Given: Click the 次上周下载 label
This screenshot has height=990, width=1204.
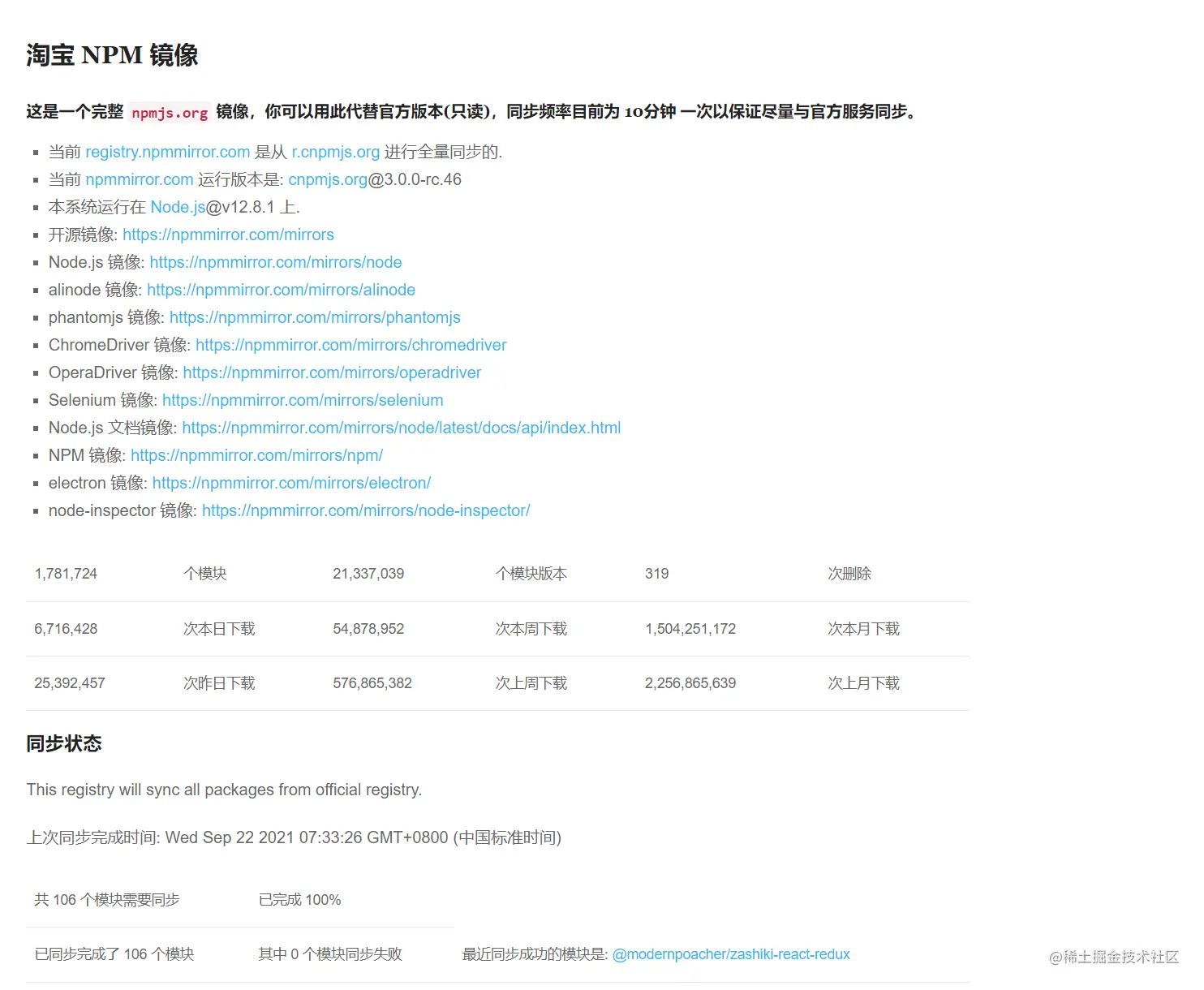Looking at the screenshot, I should (x=531, y=683).
